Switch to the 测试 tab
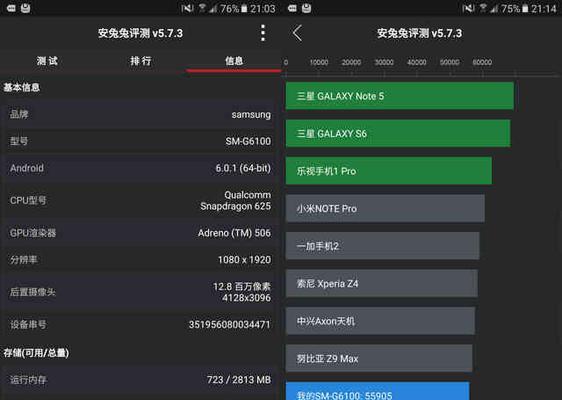The image size is (562, 400). pos(47,61)
